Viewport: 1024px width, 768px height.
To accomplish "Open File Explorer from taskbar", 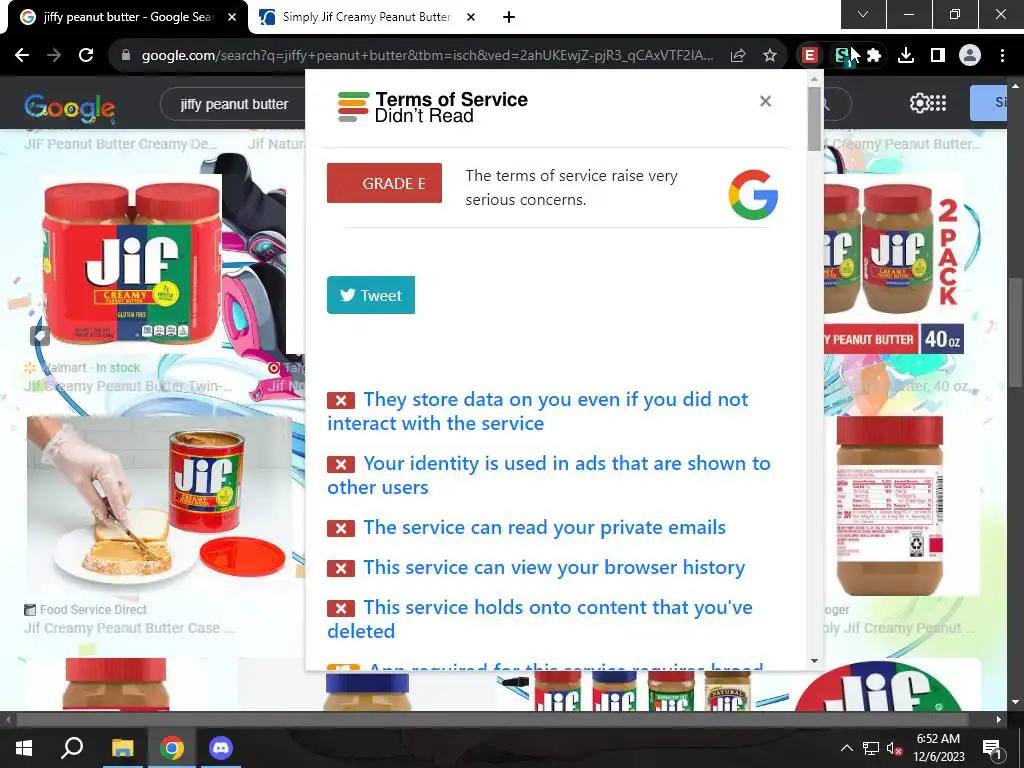I will pos(122,748).
